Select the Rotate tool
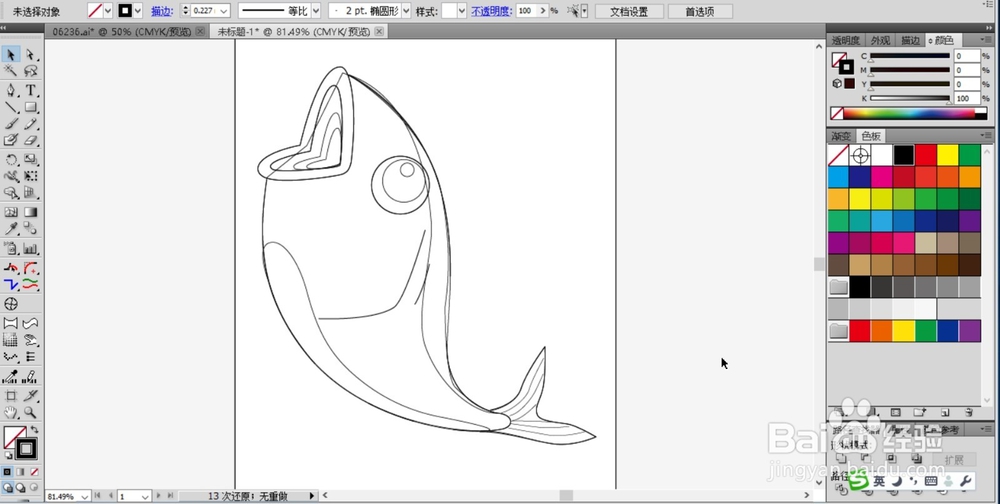Viewport: 1000px width, 504px height. tap(11, 159)
